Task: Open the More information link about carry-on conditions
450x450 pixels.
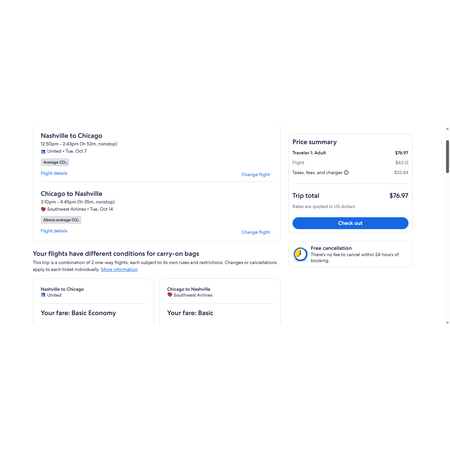Action: 119,269
